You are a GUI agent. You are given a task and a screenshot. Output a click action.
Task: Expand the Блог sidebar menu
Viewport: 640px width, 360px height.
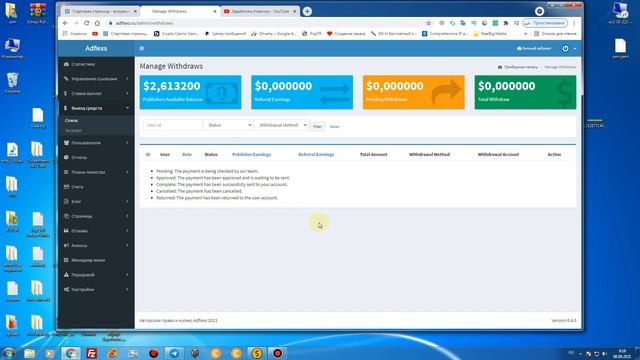(96, 202)
